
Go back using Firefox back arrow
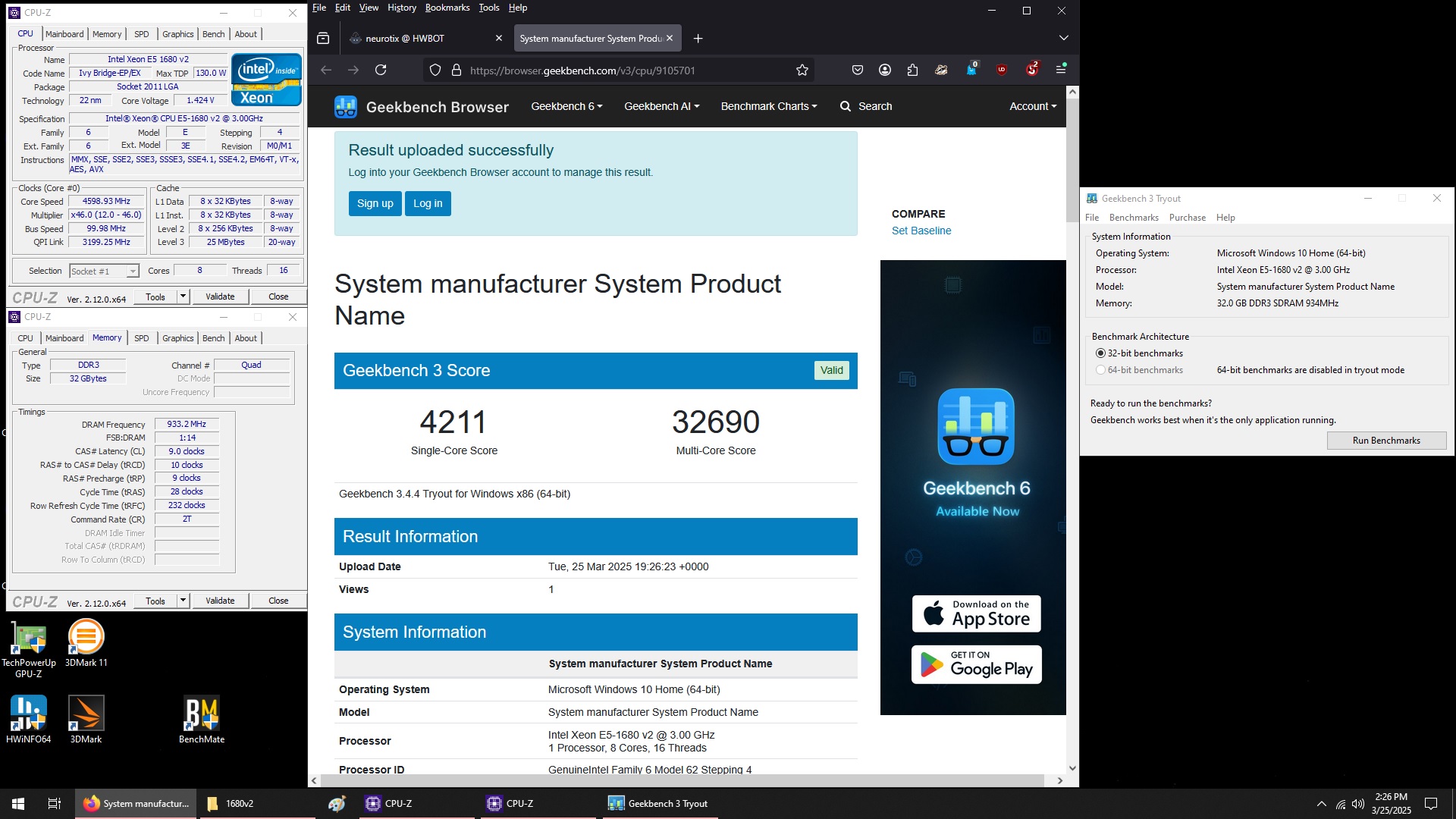coord(326,70)
